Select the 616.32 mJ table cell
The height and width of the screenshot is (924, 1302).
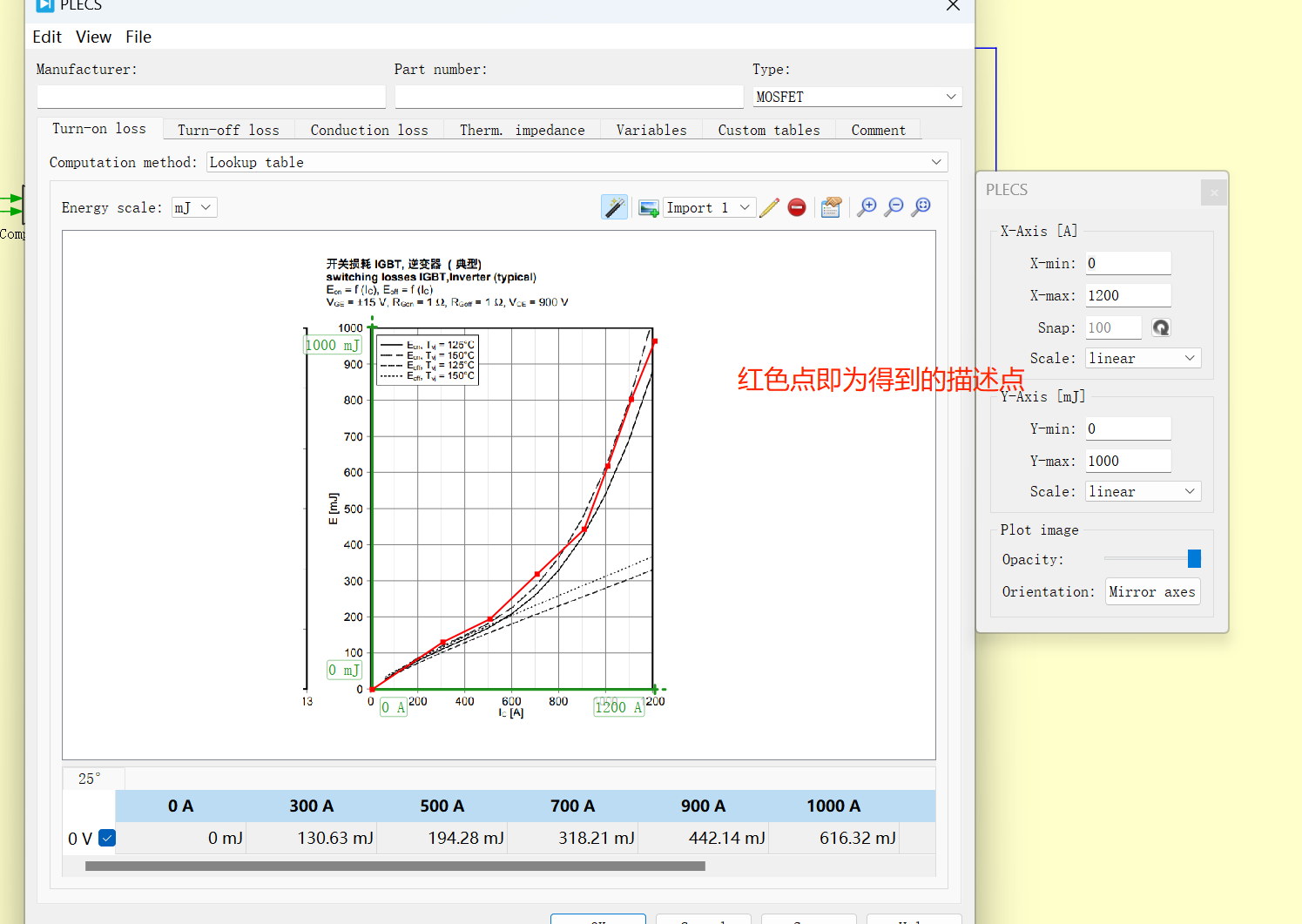tap(834, 838)
